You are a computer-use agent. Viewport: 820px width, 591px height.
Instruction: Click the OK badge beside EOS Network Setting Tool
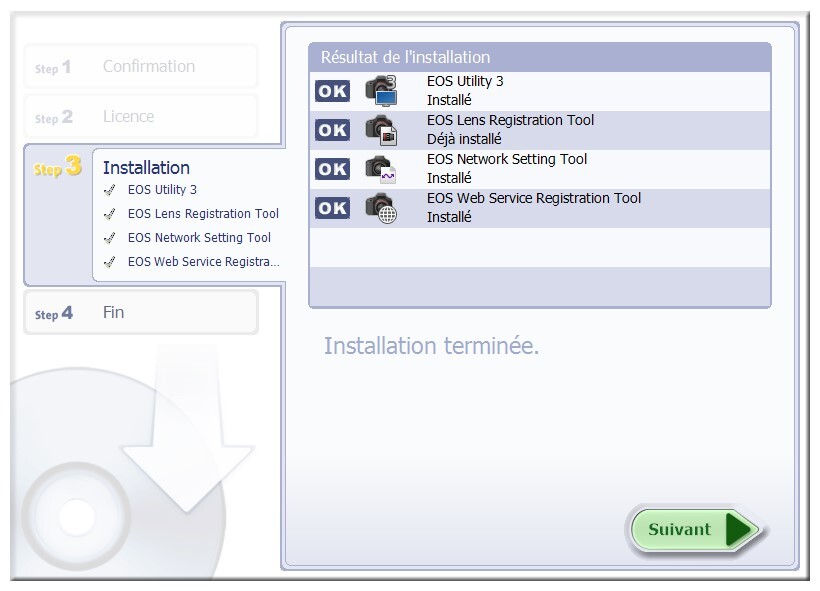tap(333, 169)
